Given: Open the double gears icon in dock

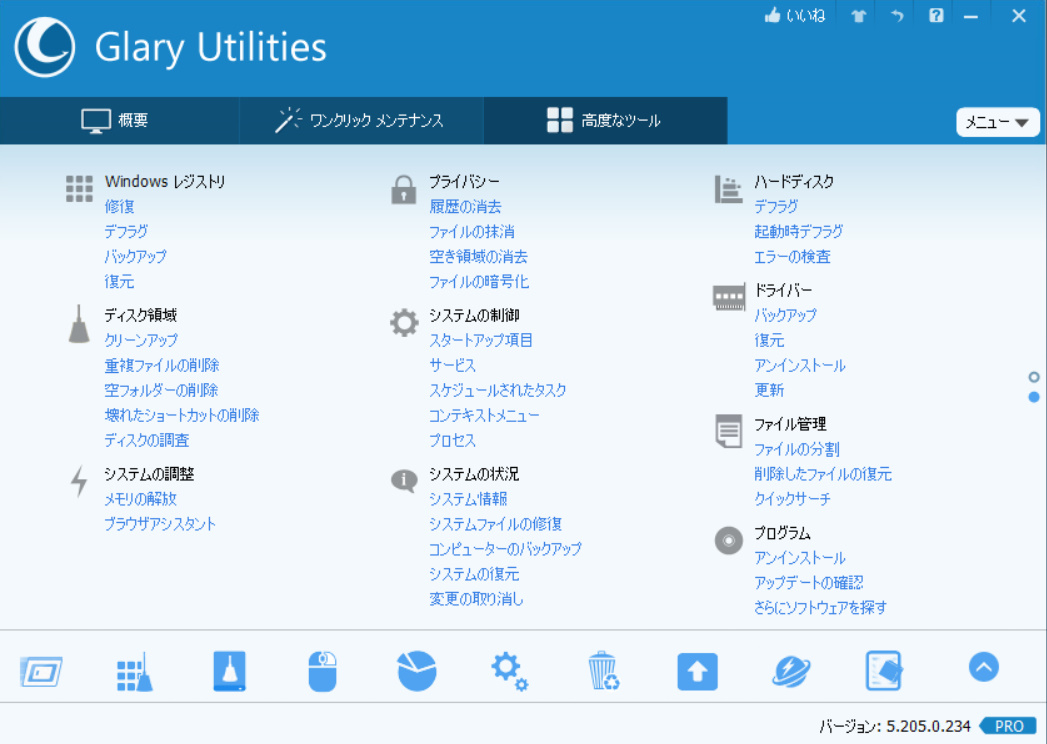Looking at the screenshot, I should [509, 671].
